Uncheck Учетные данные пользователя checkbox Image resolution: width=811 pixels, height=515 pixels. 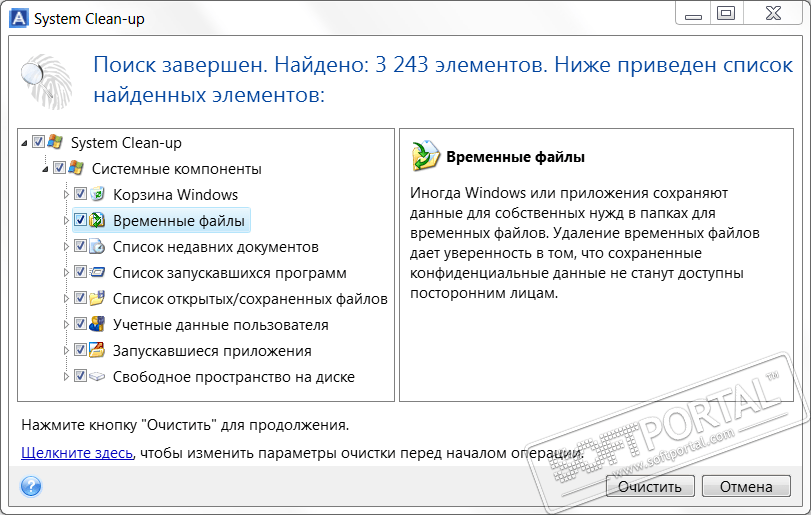[80, 324]
